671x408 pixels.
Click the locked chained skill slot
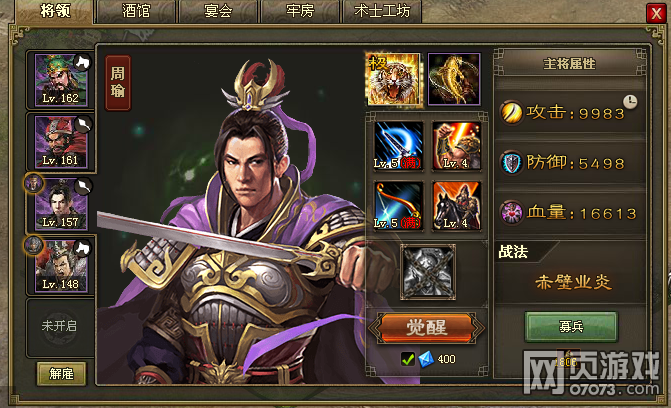[428, 272]
